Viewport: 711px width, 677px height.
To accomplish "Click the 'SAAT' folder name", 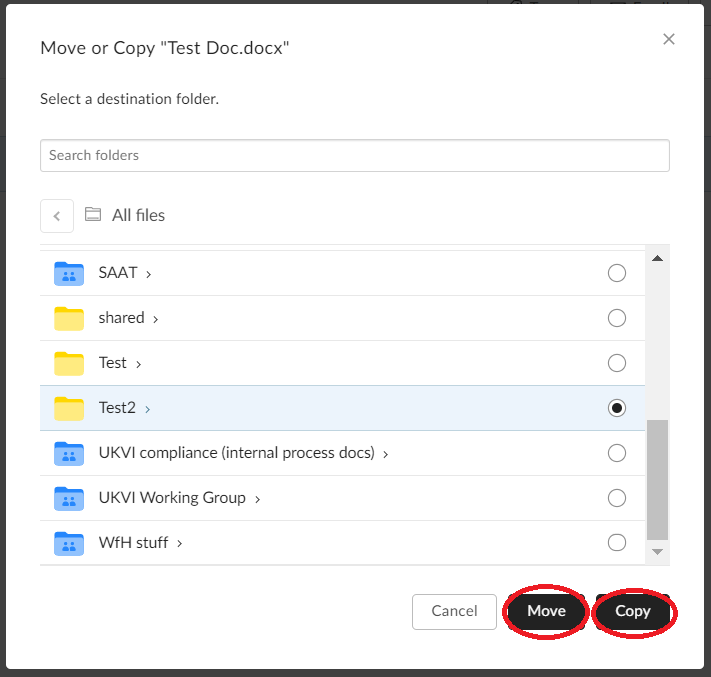I will pyautogui.click(x=118, y=273).
